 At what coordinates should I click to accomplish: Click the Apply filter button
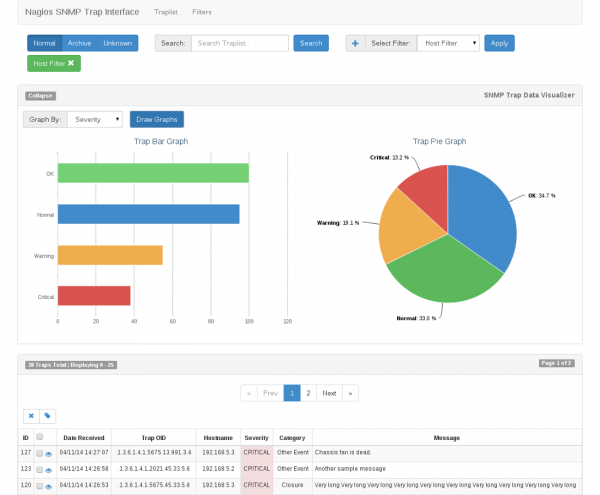click(x=499, y=43)
